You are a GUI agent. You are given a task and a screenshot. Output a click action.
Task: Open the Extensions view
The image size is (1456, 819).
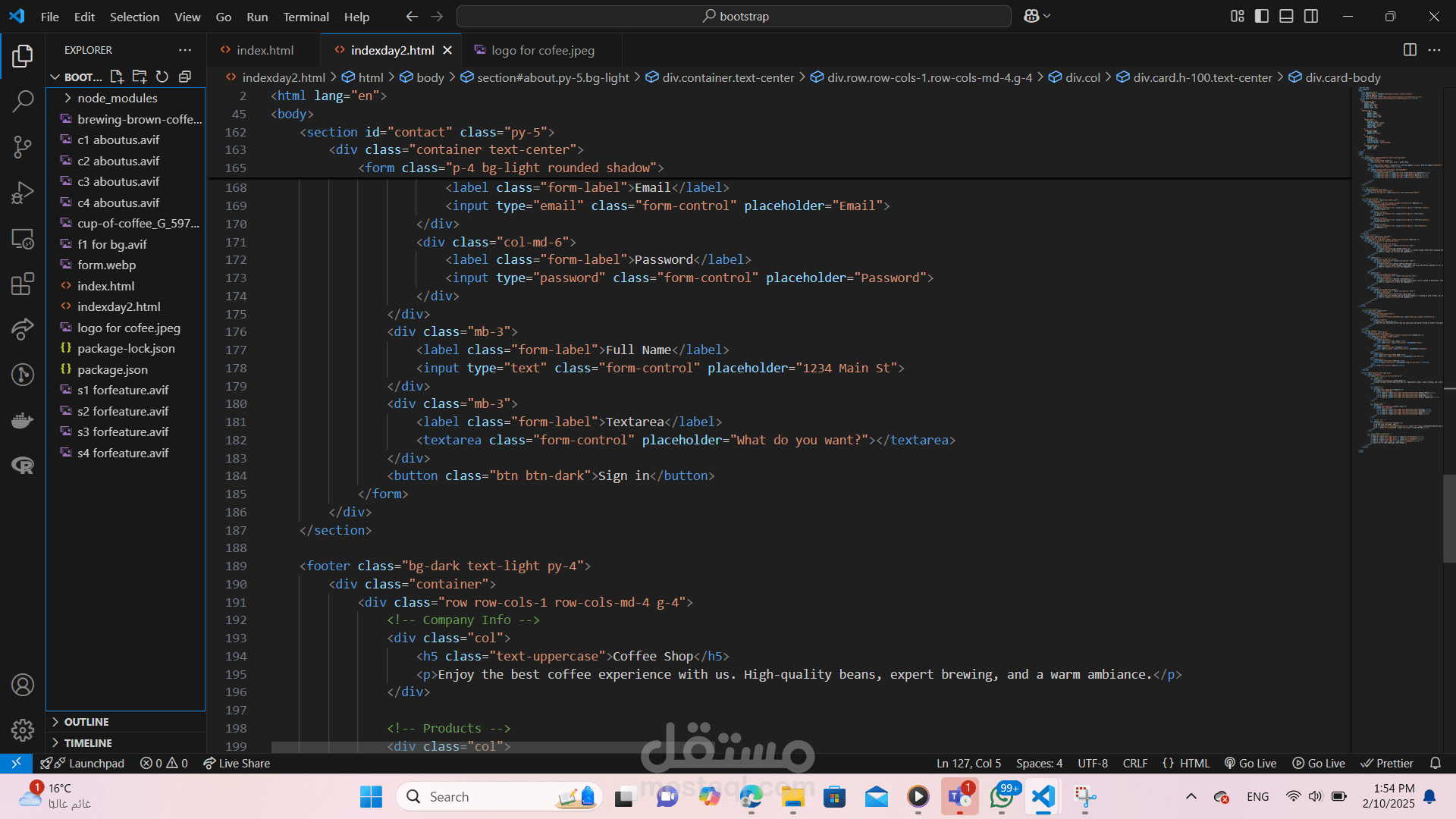click(23, 284)
